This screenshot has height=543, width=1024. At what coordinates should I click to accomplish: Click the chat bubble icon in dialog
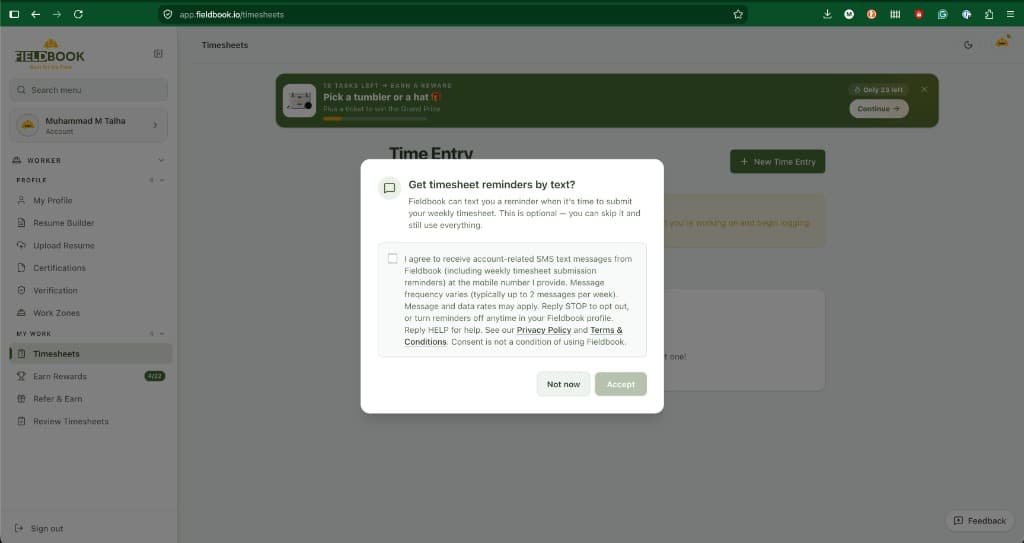(x=389, y=188)
